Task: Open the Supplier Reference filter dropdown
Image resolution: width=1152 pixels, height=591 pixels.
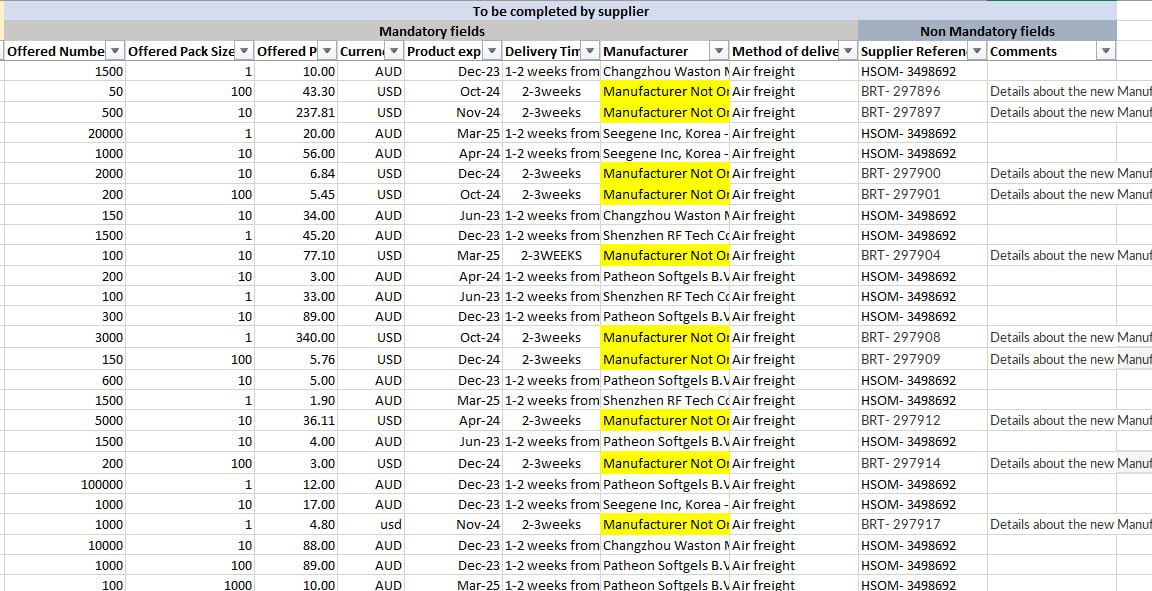Action: point(977,51)
